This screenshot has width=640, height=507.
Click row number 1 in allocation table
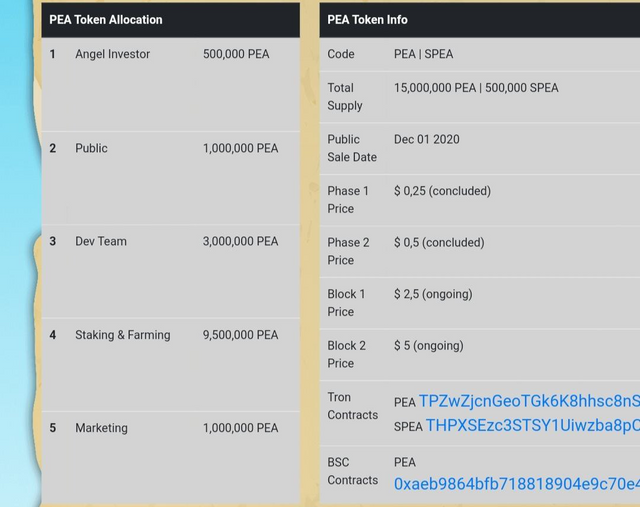52,54
